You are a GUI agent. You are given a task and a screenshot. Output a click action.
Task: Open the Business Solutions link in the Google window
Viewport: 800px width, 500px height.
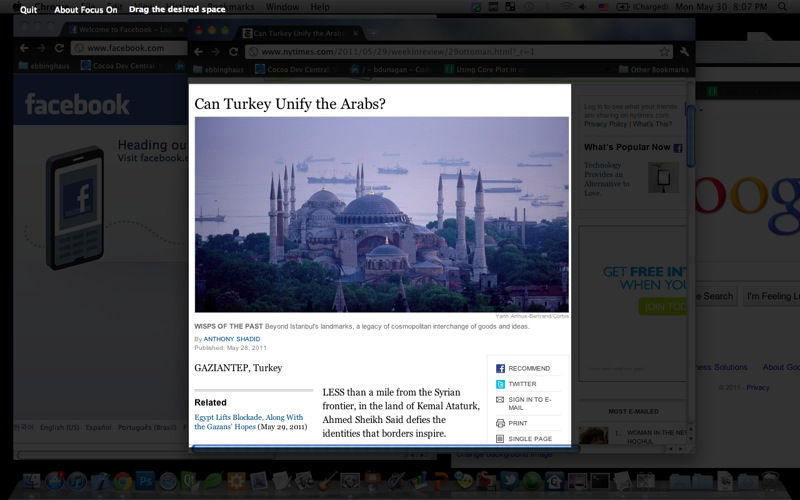pos(721,367)
